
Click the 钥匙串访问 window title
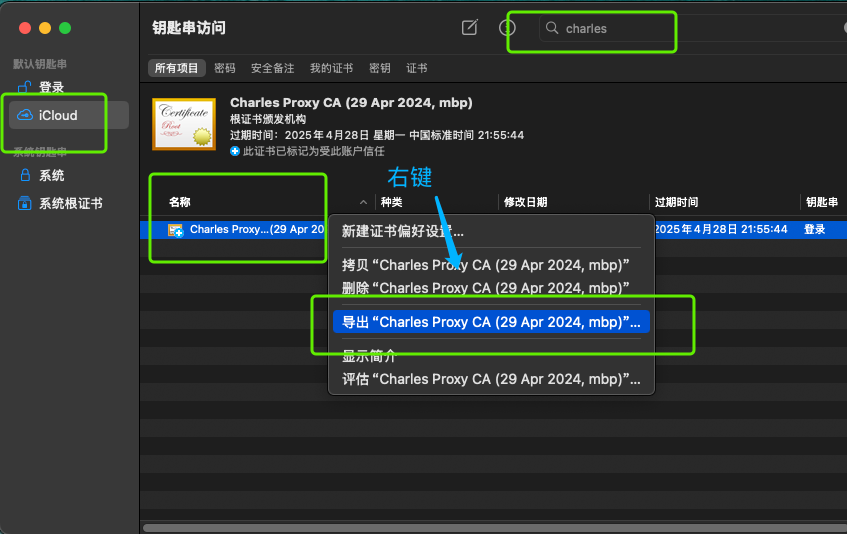click(189, 28)
